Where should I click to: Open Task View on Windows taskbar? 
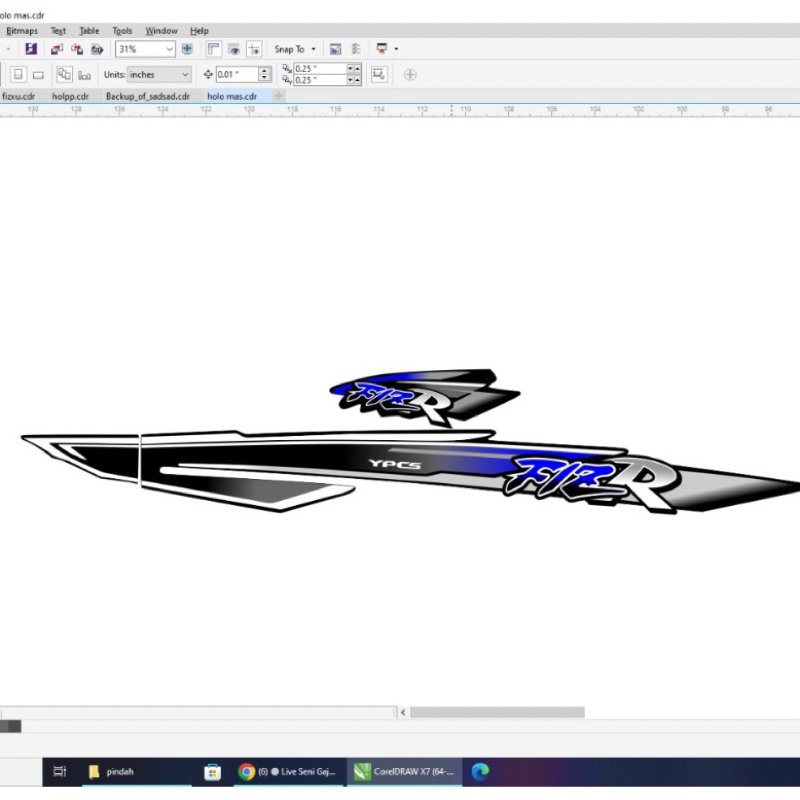tap(60, 771)
